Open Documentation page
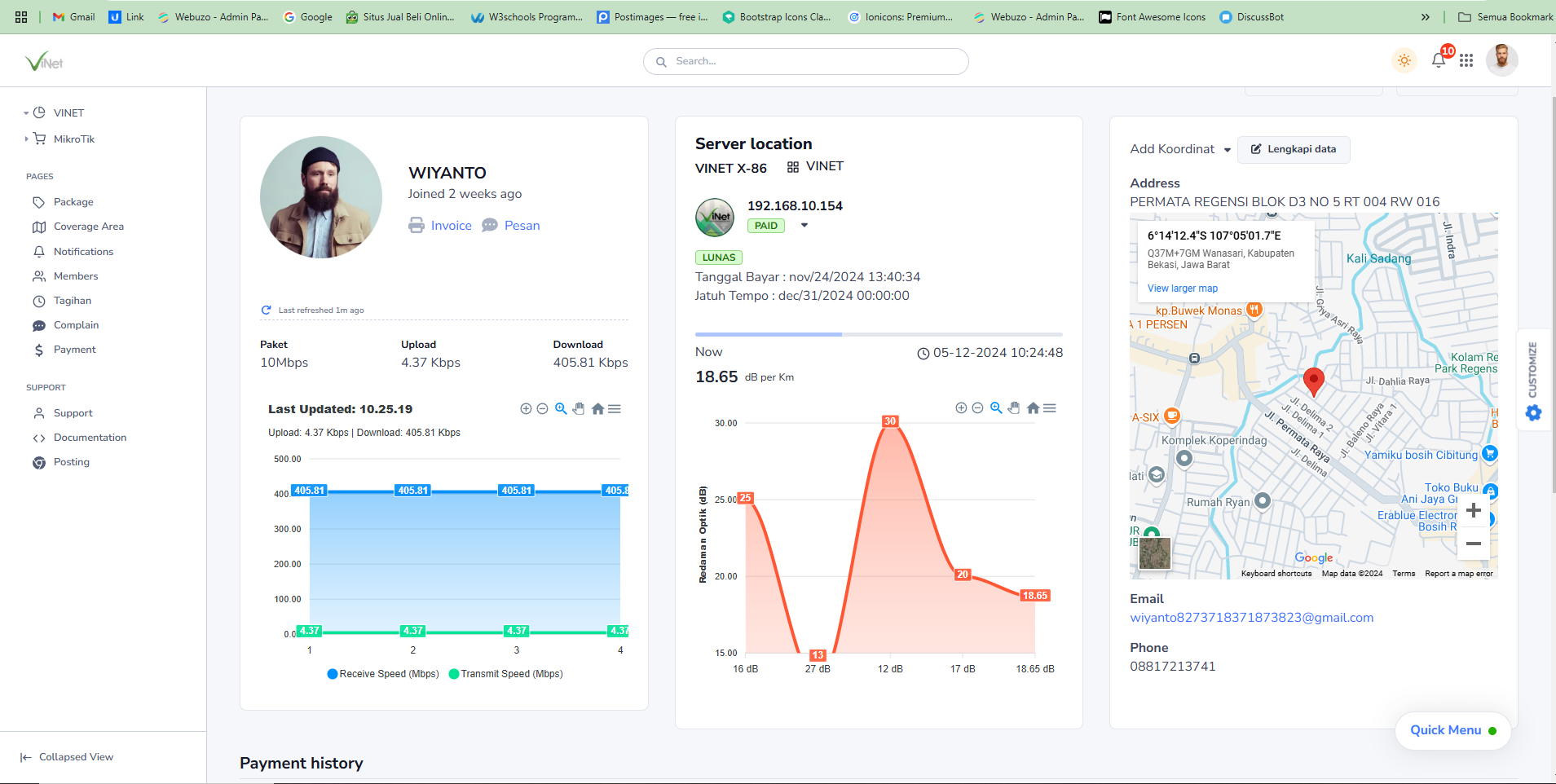The height and width of the screenshot is (784, 1556). tap(90, 438)
